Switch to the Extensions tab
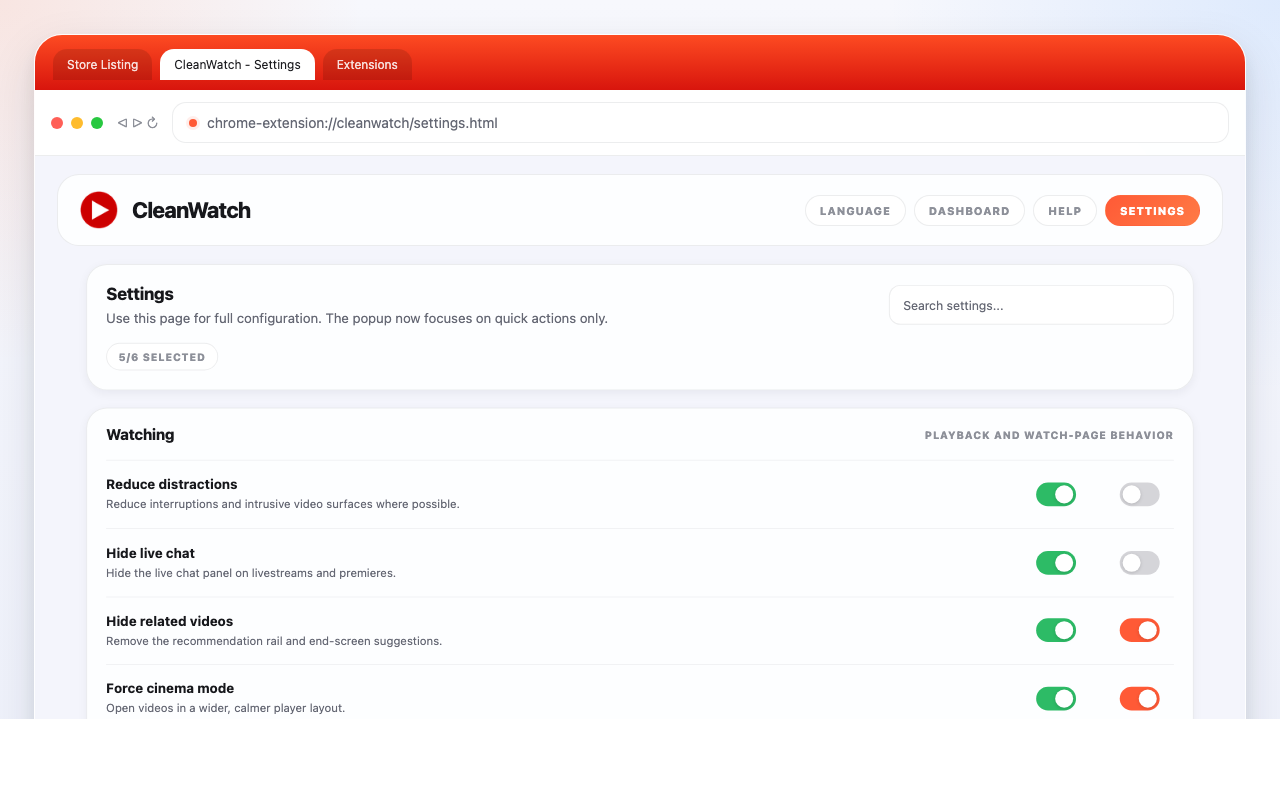Screen dimensions: 1280x800 (x=367, y=65)
